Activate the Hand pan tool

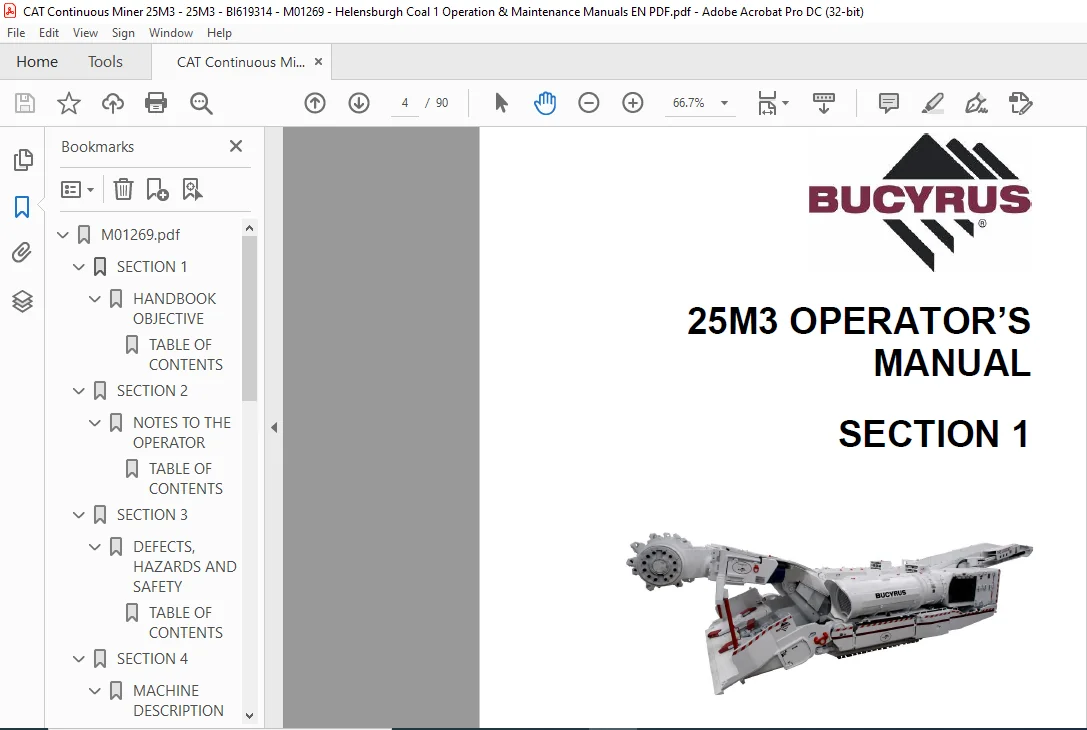[x=545, y=103]
